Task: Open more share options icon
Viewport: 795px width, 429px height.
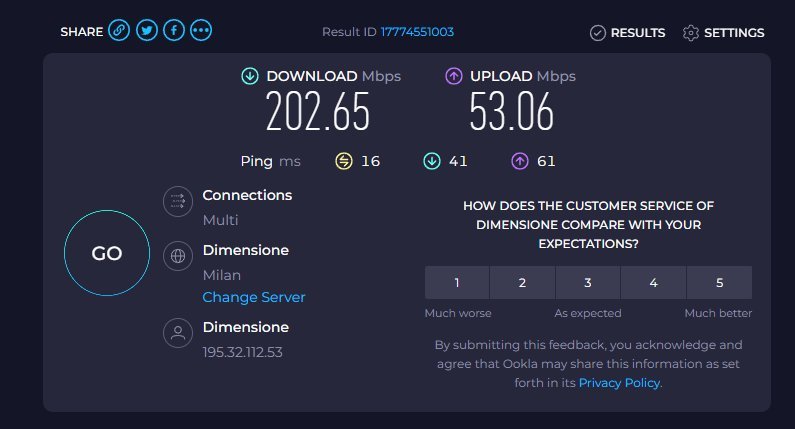Action: 201,31
